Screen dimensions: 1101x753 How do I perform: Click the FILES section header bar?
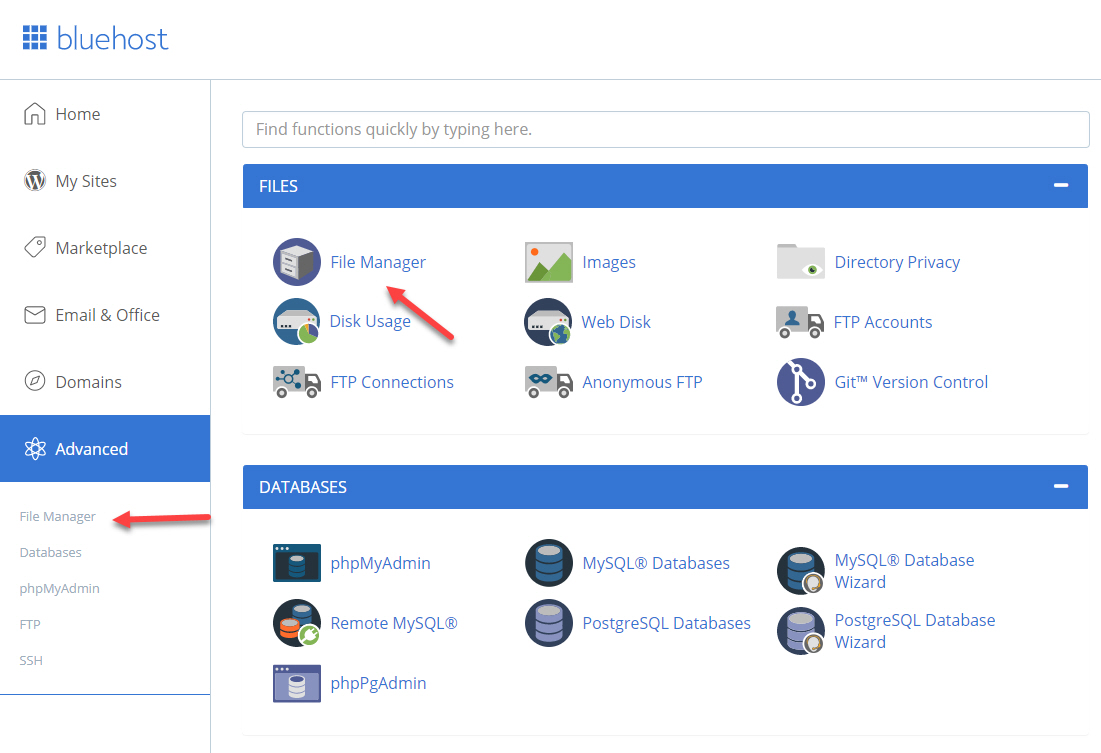tap(665, 185)
